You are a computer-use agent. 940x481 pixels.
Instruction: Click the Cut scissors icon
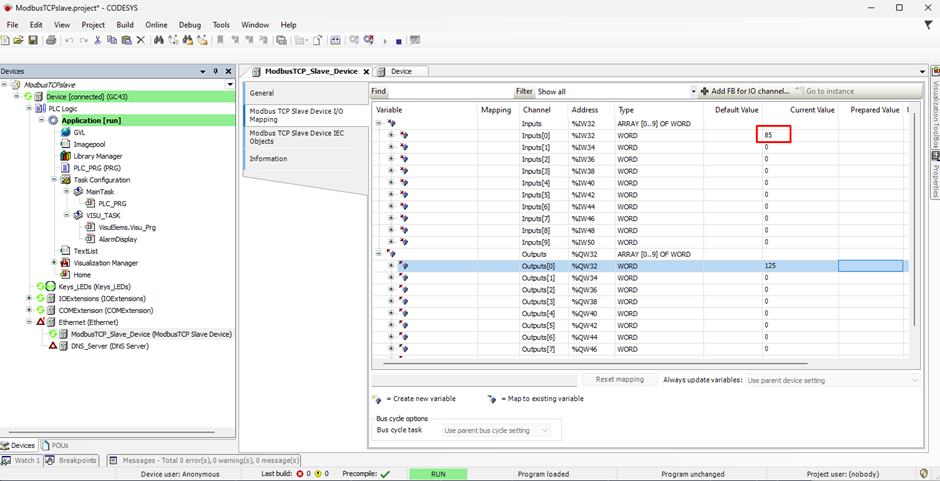click(x=97, y=40)
